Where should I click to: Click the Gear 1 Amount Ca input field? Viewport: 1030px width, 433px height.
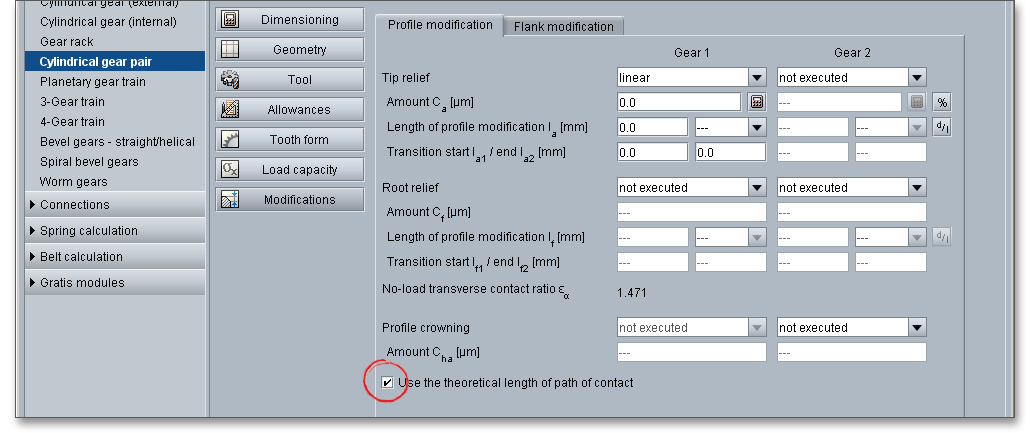(x=678, y=101)
